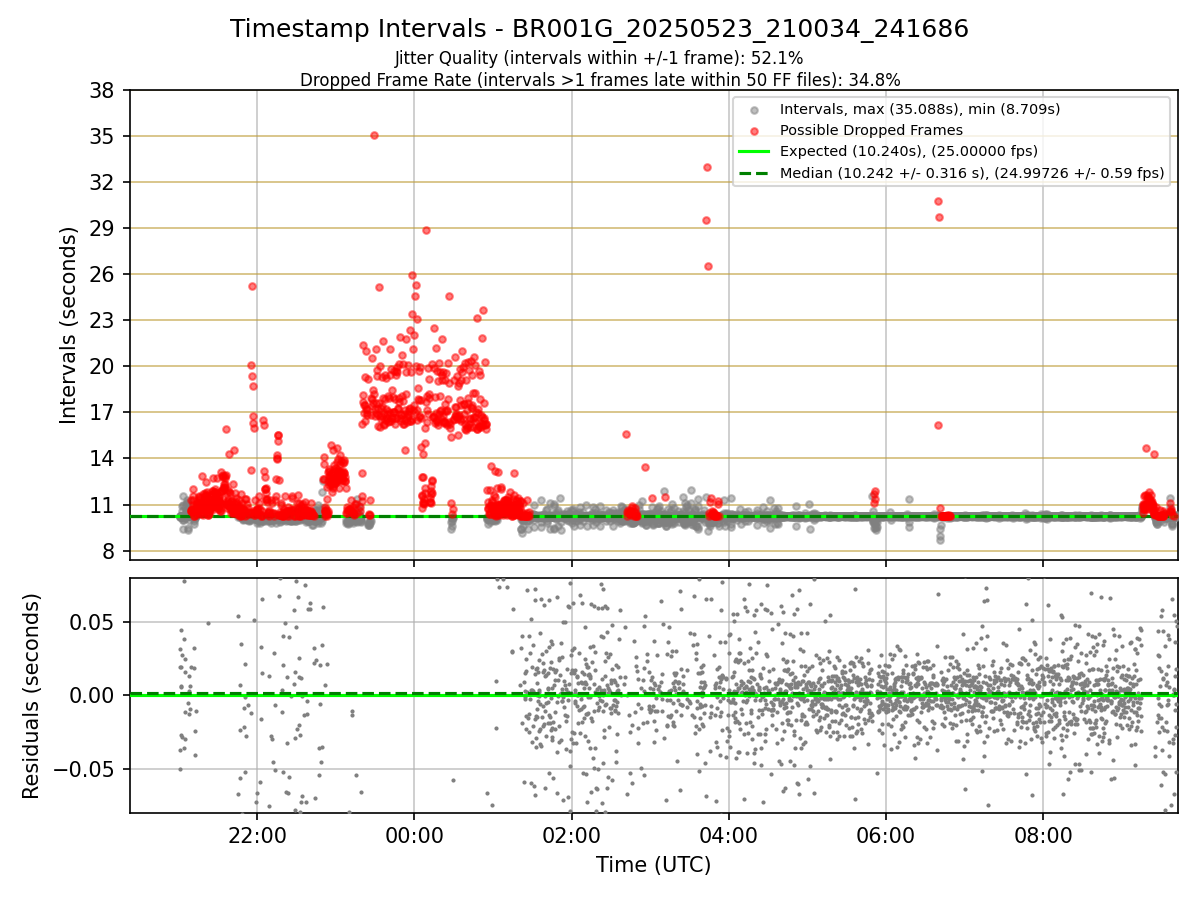Image resolution: width=1200 pixels, height=900 pixels.
Task: Click the gray circle marker in the legend
Action: coord(754,110)
